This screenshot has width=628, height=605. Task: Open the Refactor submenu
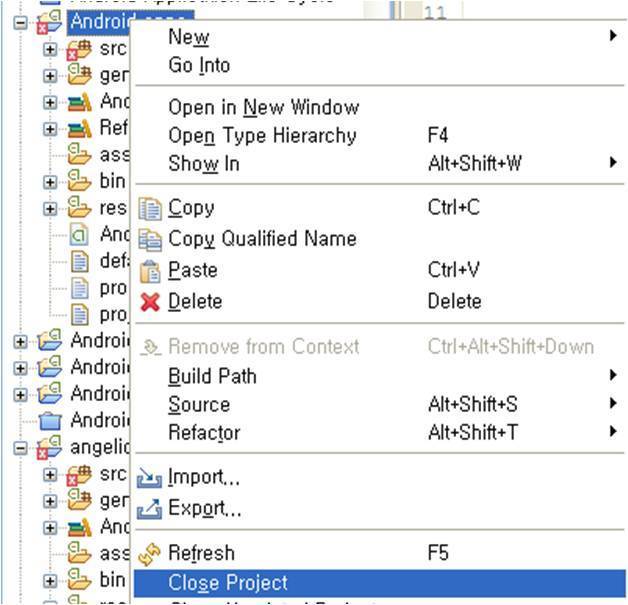point(379,432)
